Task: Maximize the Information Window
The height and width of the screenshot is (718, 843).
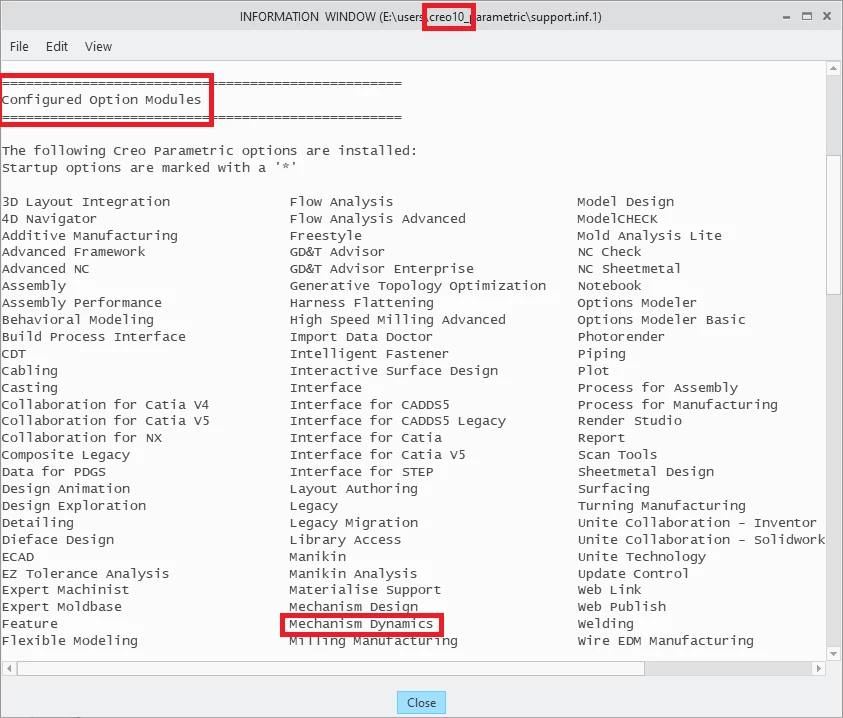Action: click(806, 17)
